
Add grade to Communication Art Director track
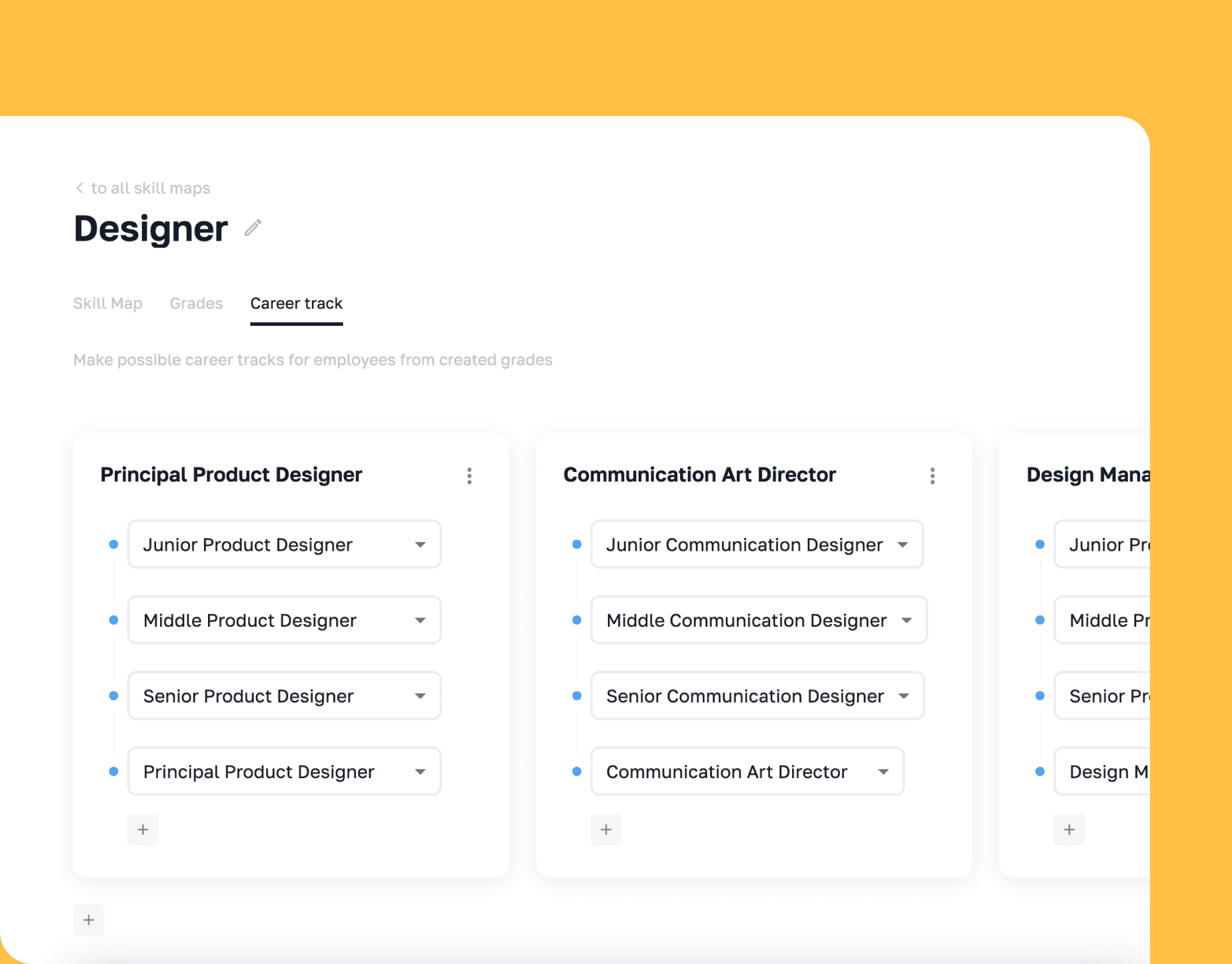pyautogui.click(x=606, y=829)
